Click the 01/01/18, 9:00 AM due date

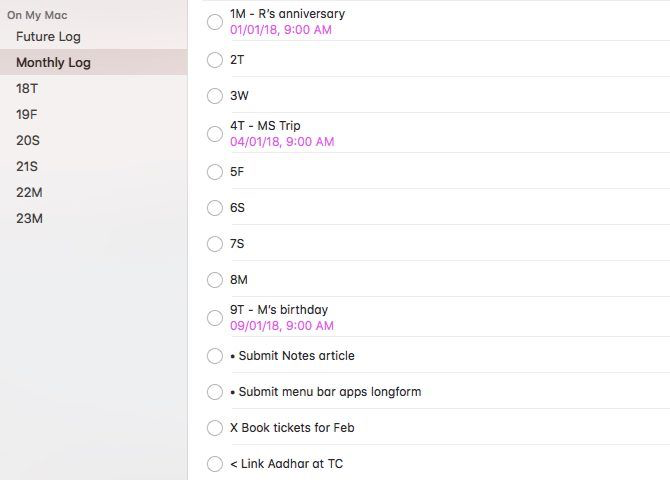tap(281, 30)
